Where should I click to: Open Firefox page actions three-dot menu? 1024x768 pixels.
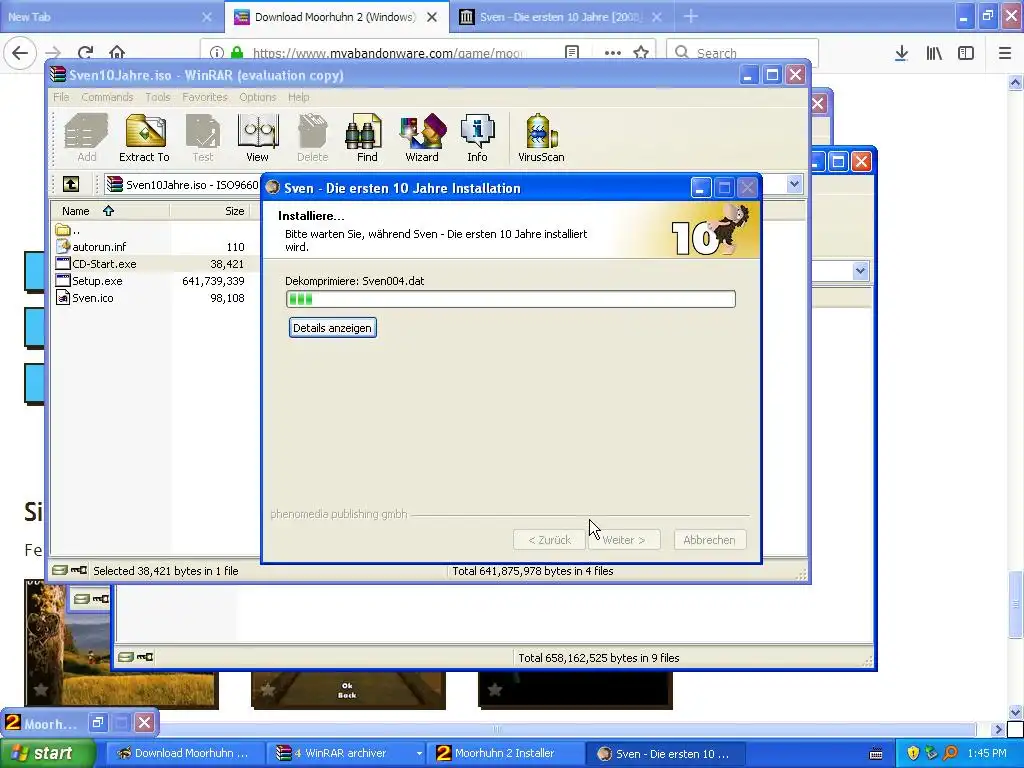[x=613, y=53]
